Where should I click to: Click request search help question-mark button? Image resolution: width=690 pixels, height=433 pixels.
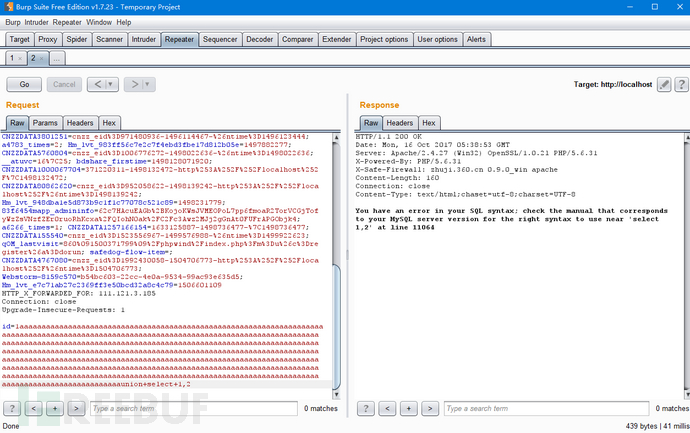pos(12,408)
